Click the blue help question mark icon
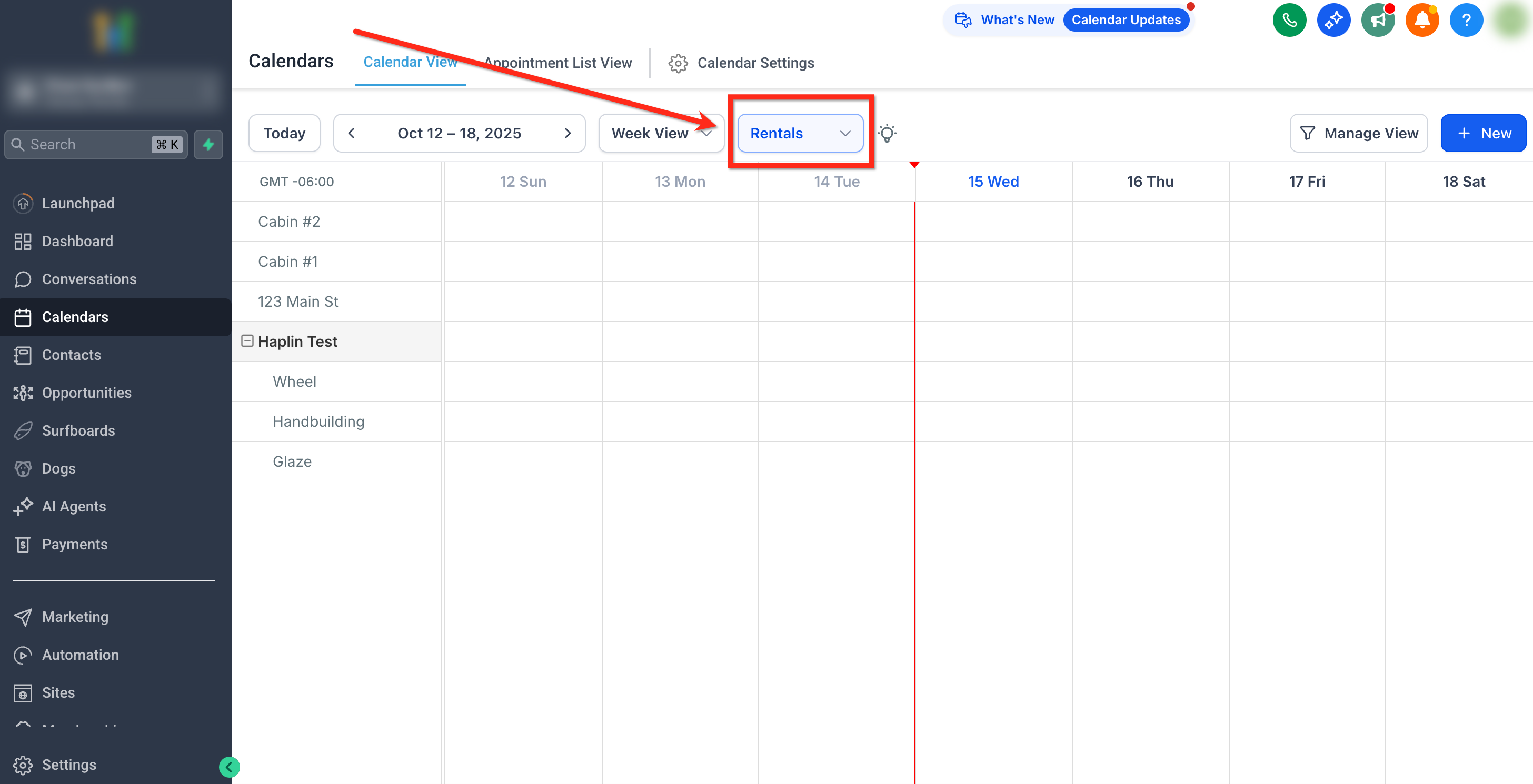Screen dimensions: 1533x784 pos(1466,20)
